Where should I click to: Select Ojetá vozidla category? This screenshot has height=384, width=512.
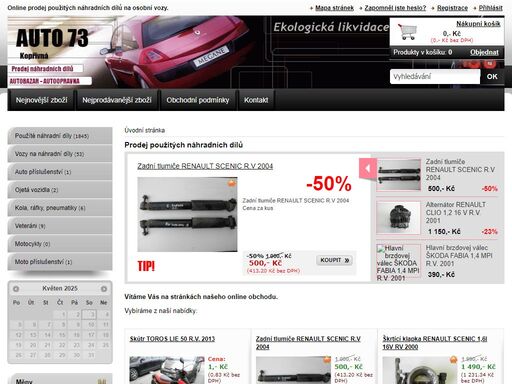click(x=60, y=190)
